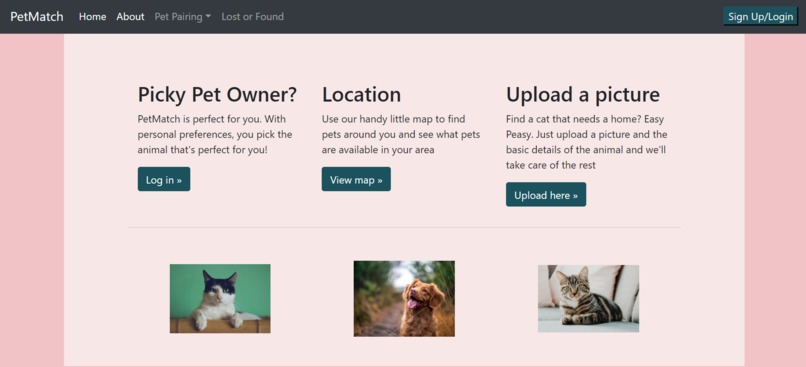
Task: Click the paragraph starting "Find a cat"
Action: [x=587, y=142]
